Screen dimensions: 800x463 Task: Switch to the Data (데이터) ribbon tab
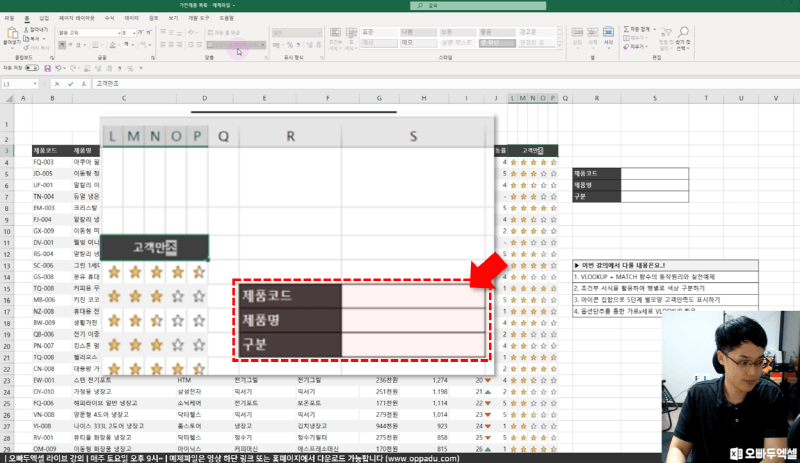pyautogui.click(x=131, y=17)
